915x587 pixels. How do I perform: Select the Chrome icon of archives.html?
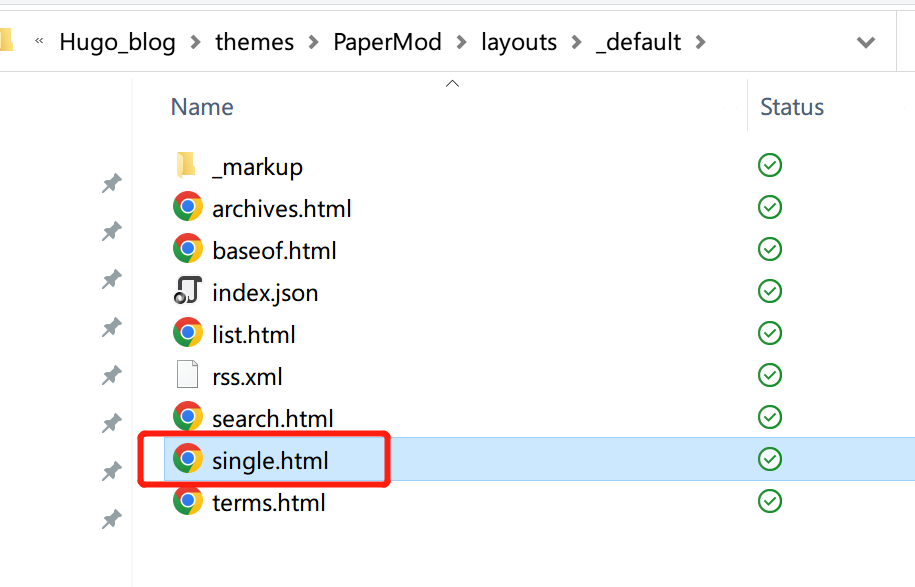click(x=188, y=207)
